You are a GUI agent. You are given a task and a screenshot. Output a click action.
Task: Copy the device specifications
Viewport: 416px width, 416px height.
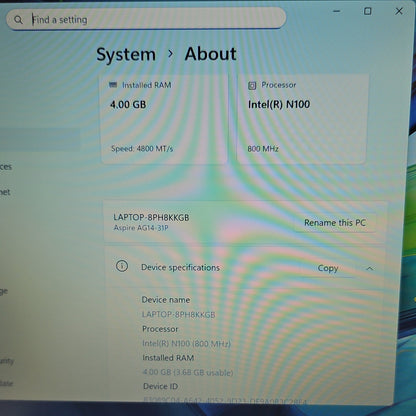328,268
